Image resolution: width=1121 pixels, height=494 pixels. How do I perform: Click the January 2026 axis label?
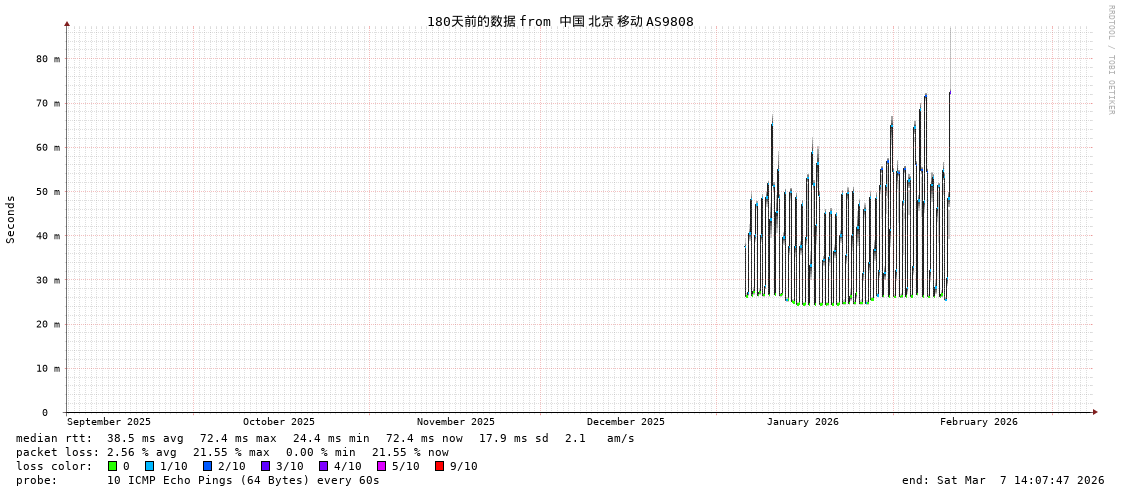[x=802, y=422]
